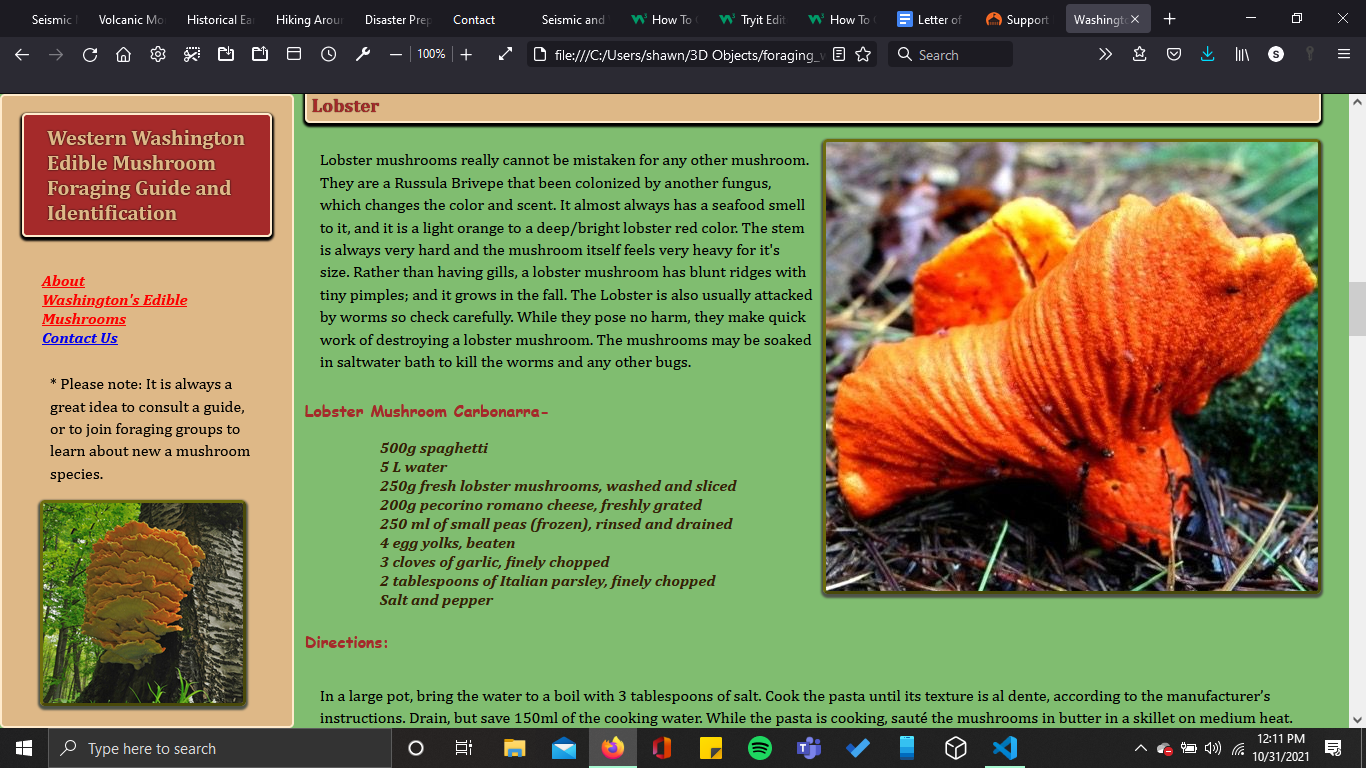The width and height of the screenshot is (1366, 768).
Task: Zoom in with the plus button
Action: (x=466, y=55)
